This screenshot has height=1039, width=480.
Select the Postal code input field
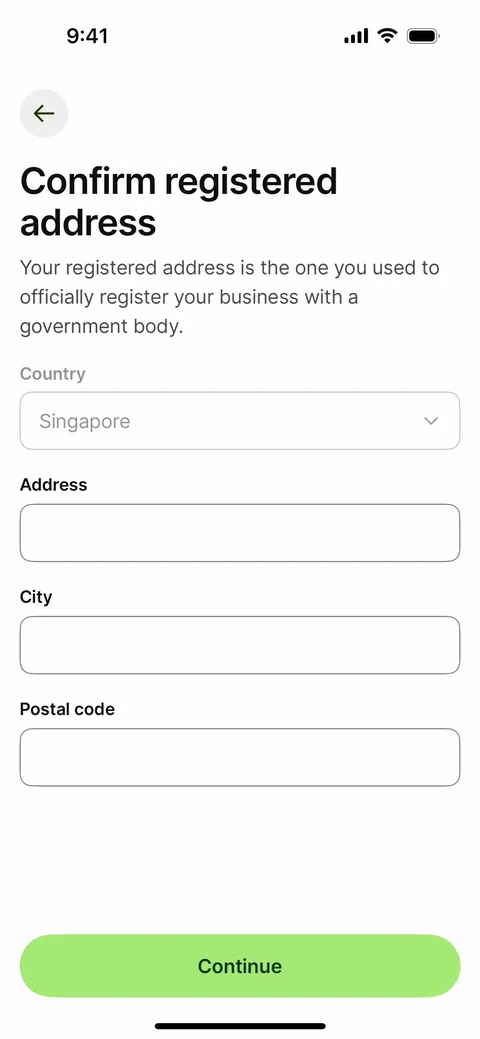(240, 757)
